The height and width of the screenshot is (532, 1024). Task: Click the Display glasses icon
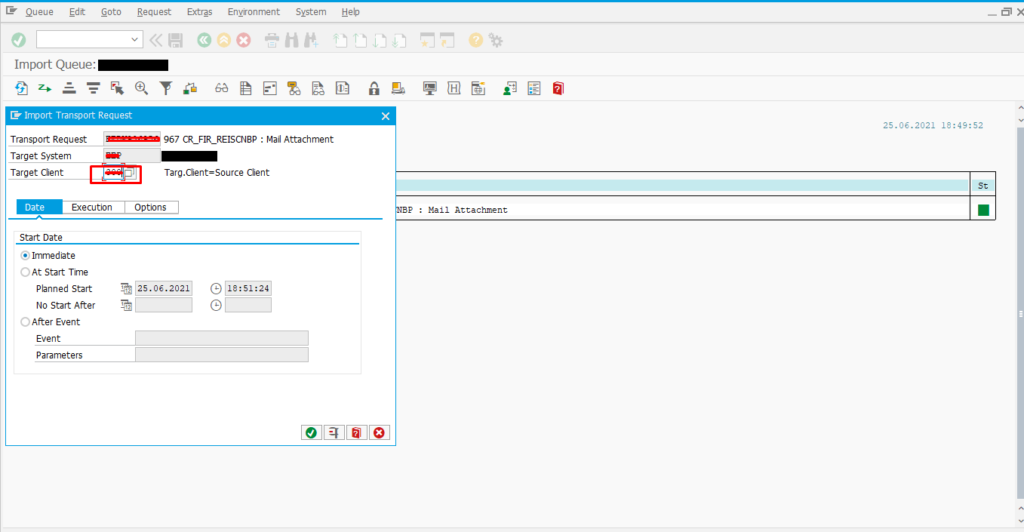tap(221, 88)
